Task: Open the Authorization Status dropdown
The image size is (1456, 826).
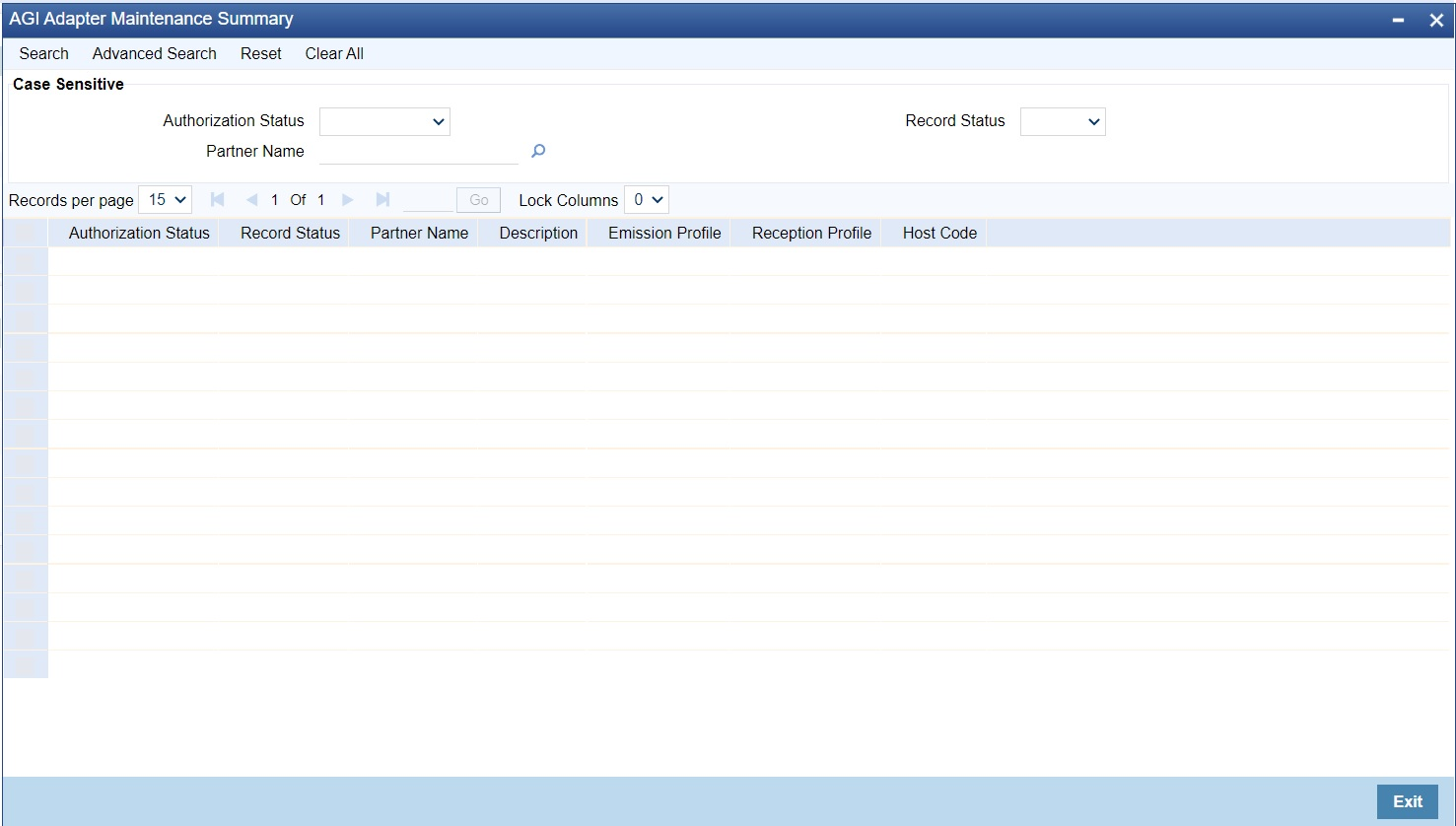Action: click(384, 121)
